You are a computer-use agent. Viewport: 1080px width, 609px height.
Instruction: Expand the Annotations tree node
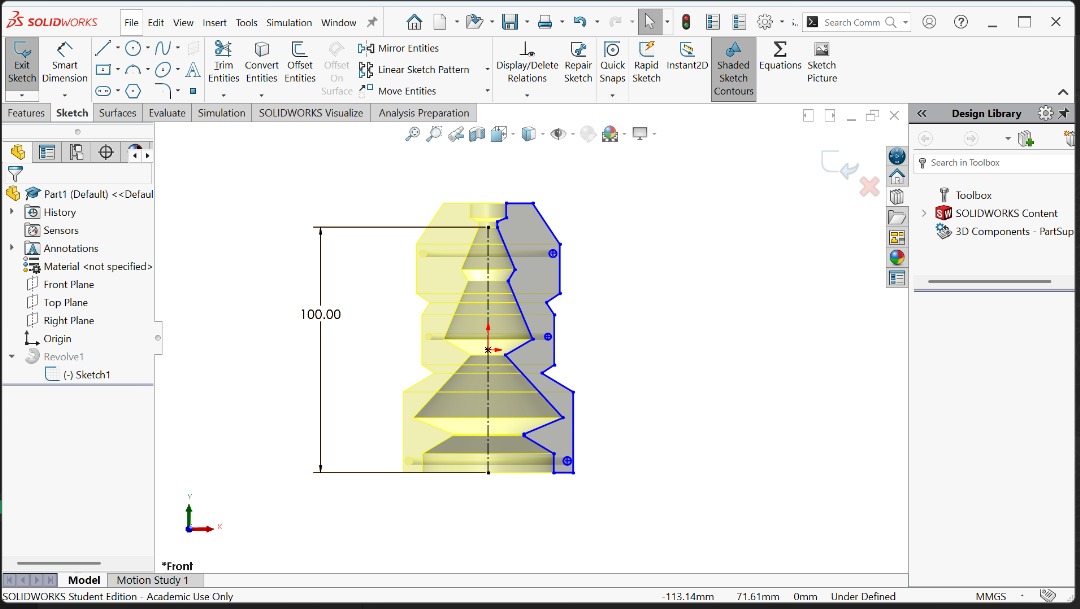pyautogui.click(x=12, y=248)
